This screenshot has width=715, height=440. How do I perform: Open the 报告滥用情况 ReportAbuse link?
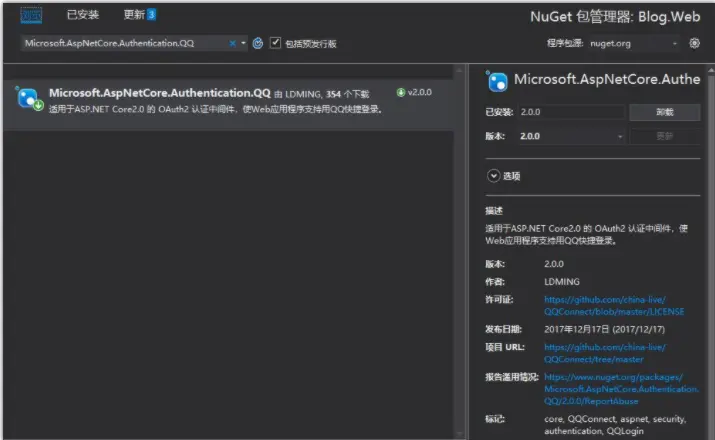click(621, 389)
